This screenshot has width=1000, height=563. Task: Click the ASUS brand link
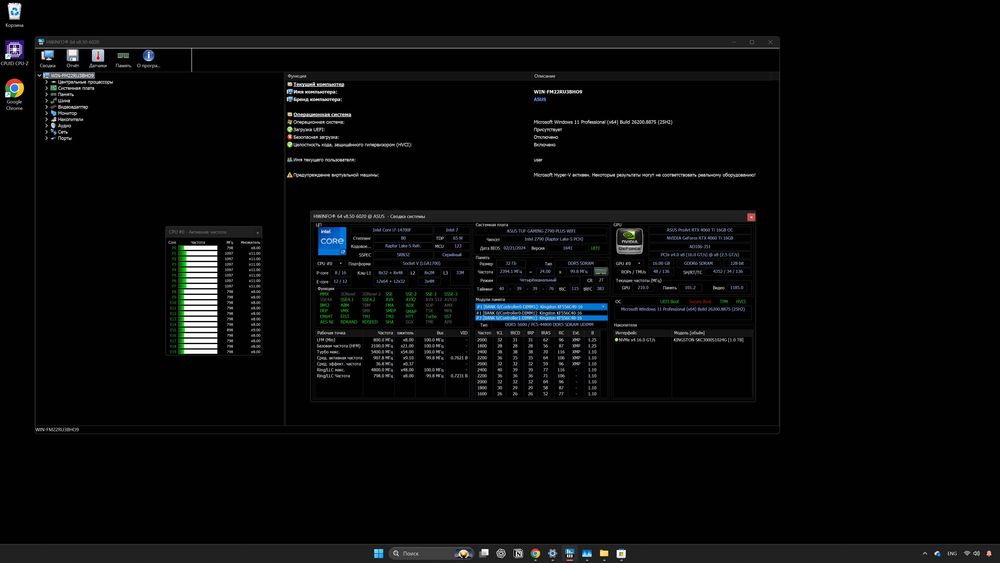(540, 99)
